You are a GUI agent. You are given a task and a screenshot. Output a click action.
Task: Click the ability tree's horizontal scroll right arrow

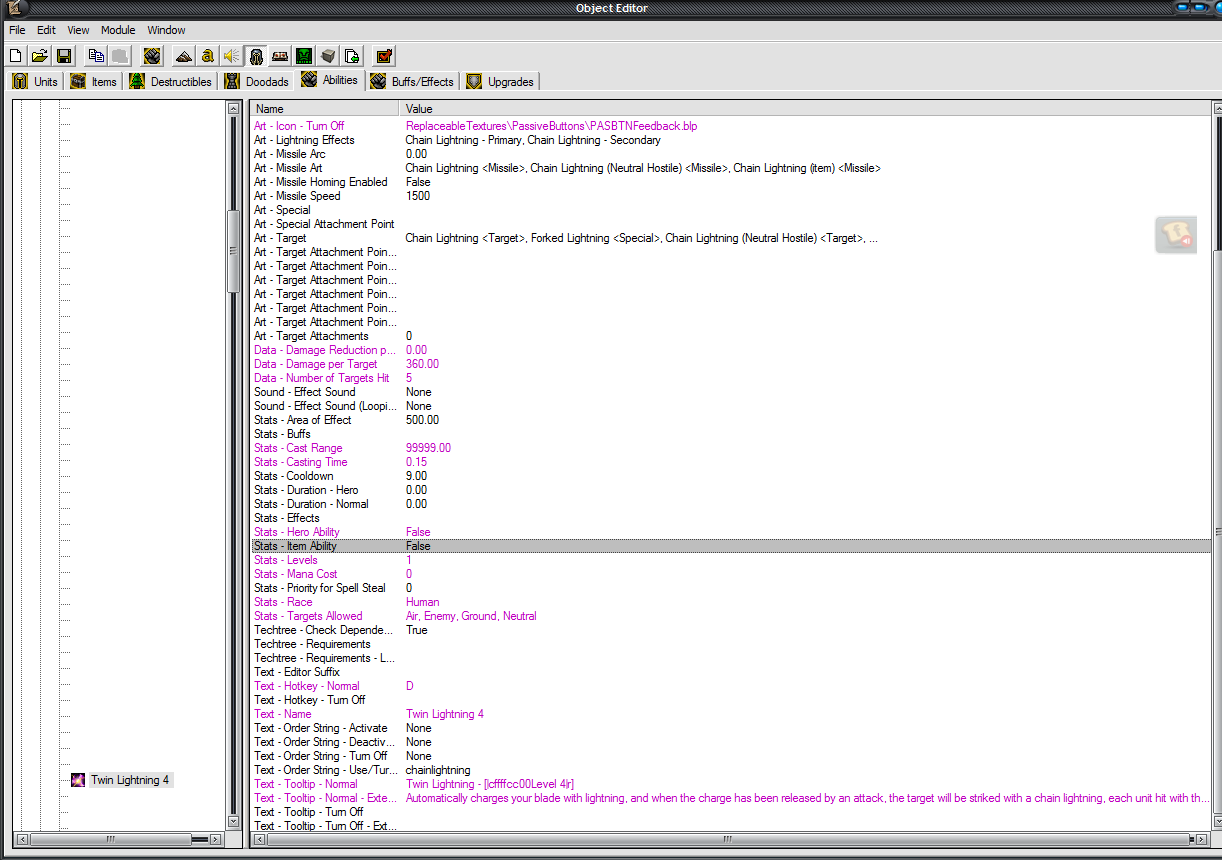click(215, 839)
